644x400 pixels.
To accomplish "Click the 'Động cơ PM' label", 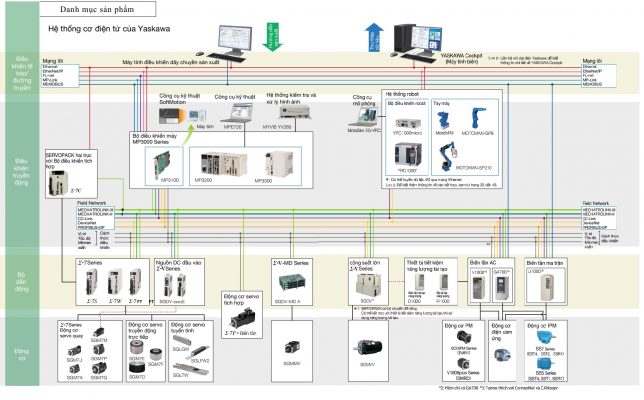I will [458, 325].
